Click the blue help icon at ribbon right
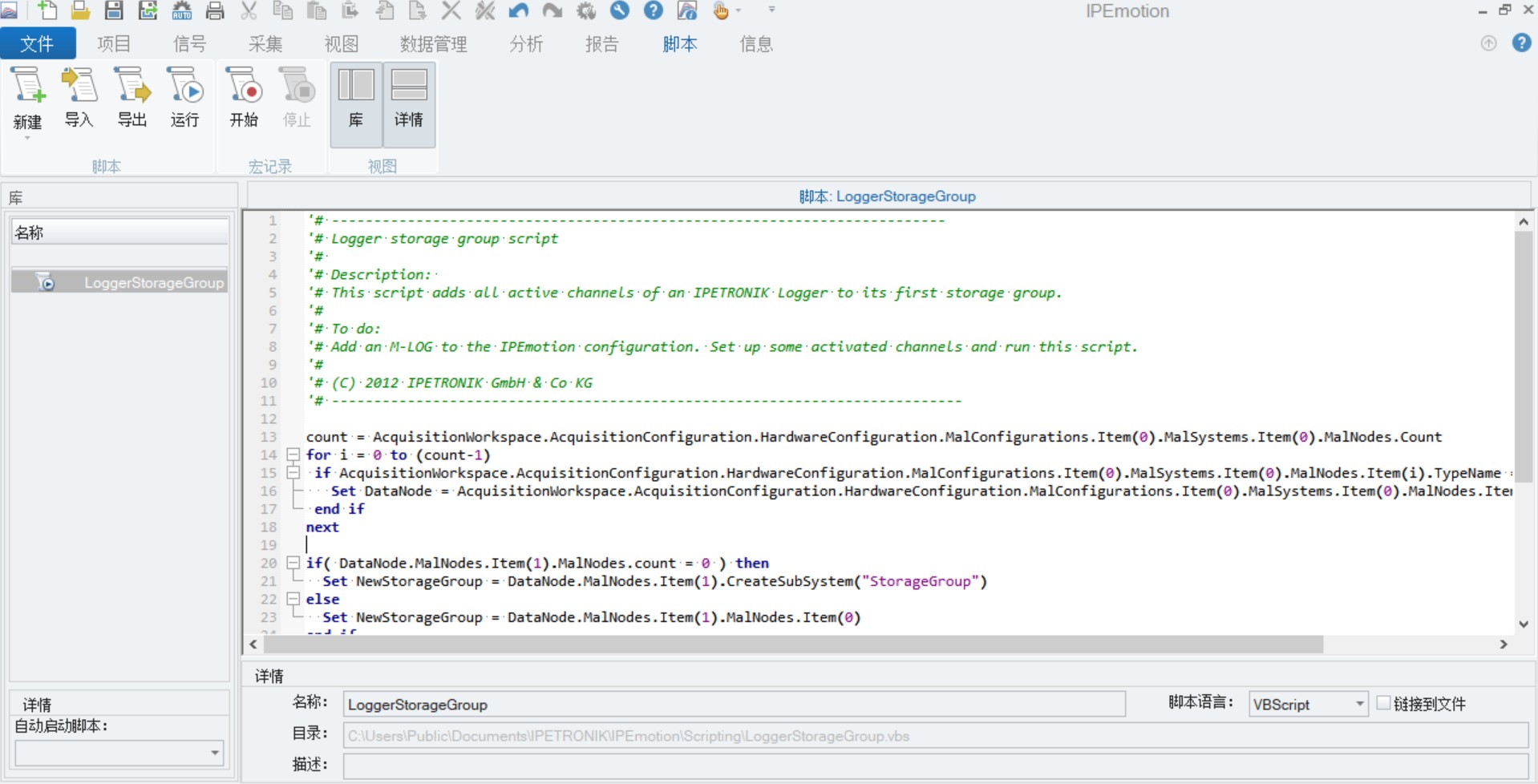Image resolution: width=1538 pixels, height=784 pixels. click(x=1522, y=42)
